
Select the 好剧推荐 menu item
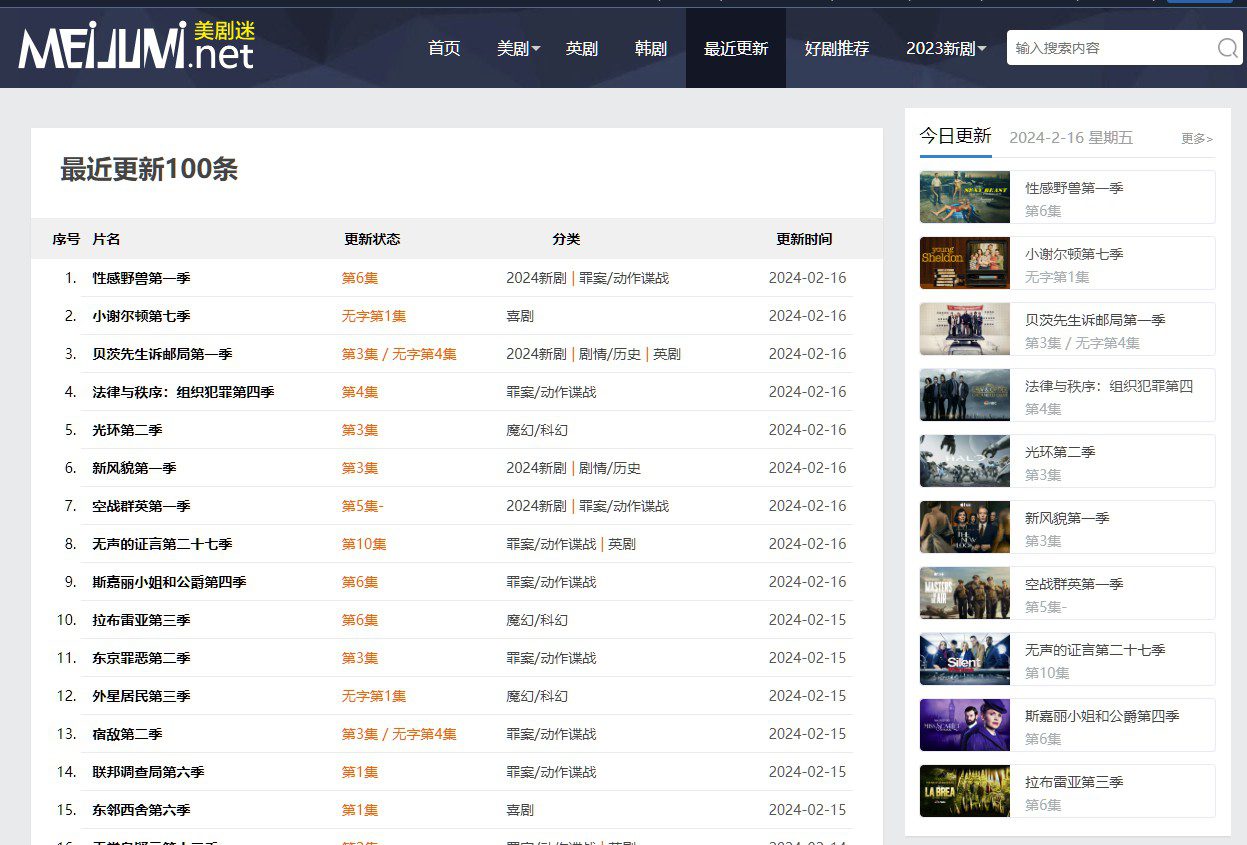tap(837, 48)
